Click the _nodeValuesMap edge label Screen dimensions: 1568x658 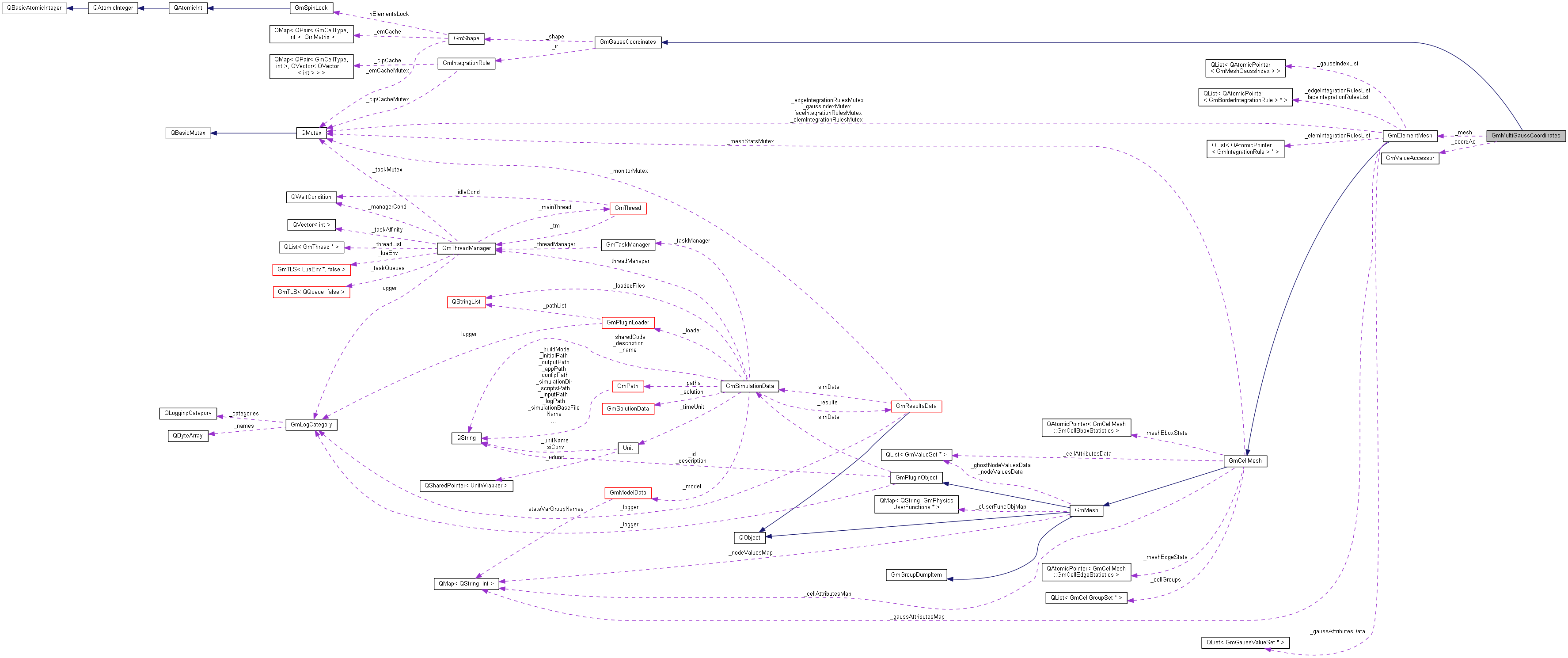pyautogui.click(x=751, y=553)
